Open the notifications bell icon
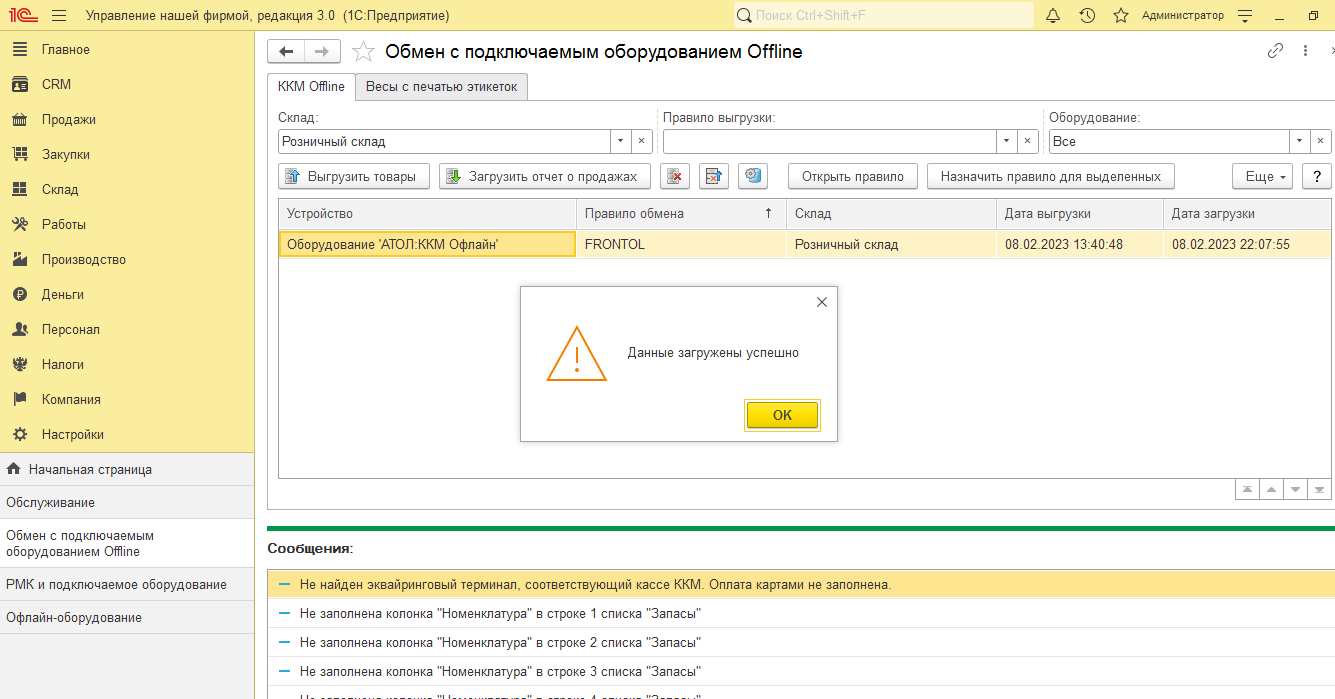The image size is (1335, 699). point(1053,16)
